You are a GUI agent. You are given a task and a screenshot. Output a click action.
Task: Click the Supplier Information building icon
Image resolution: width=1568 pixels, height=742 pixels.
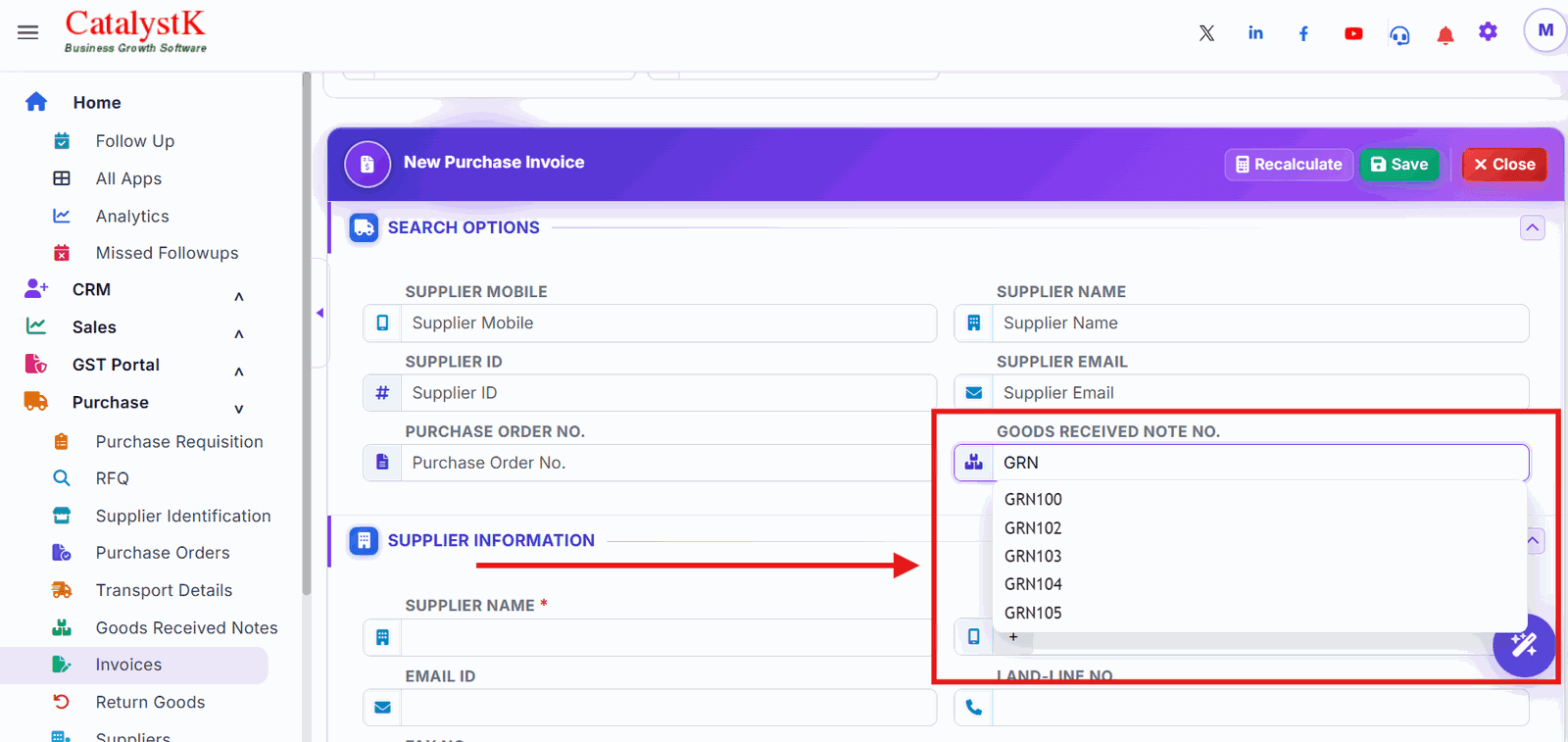(x=364, y=540)
